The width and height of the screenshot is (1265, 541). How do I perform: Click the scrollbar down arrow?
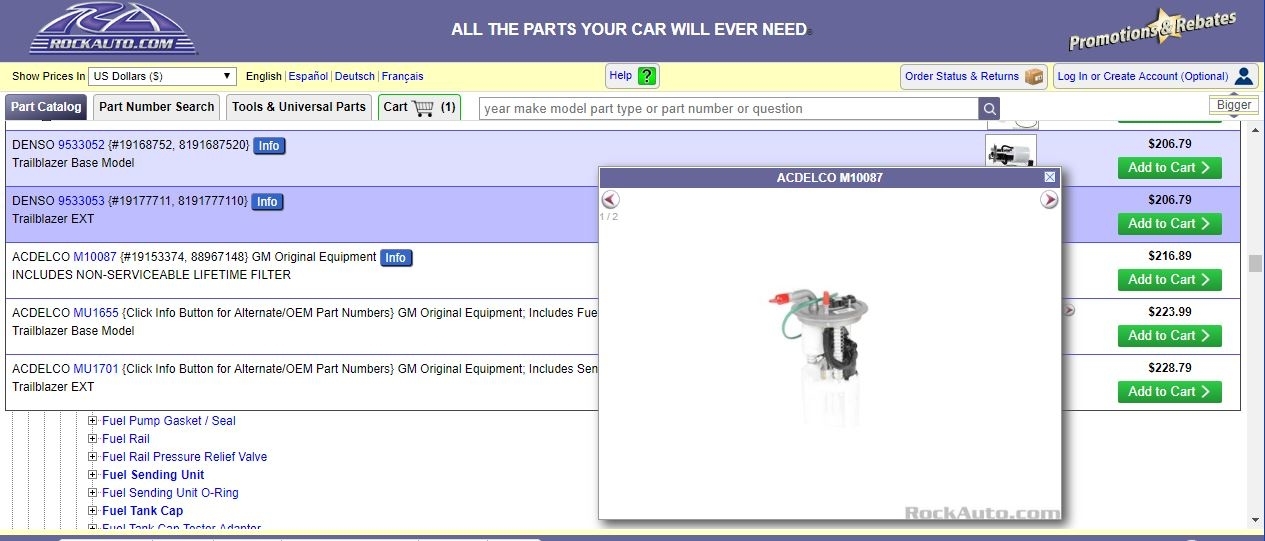tap(1255, 519)
